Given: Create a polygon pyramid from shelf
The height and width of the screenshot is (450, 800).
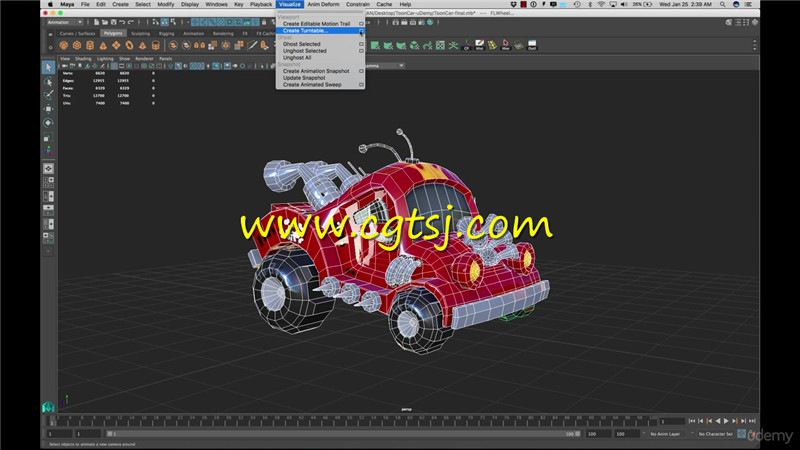Looking at the screenshot, I should (142, 45).
